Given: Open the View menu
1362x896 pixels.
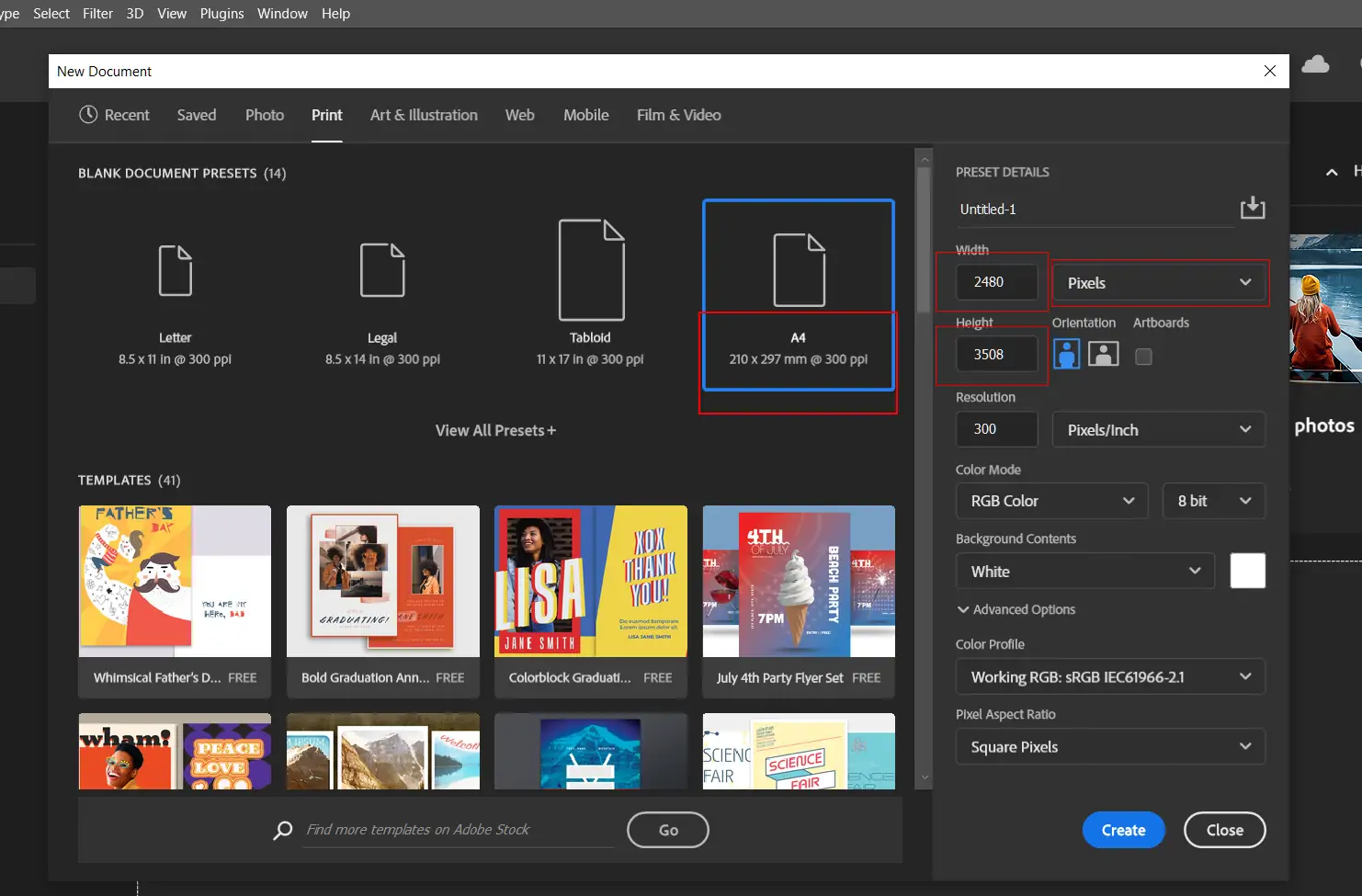Looking at the screenshot, I should (172, 14).
